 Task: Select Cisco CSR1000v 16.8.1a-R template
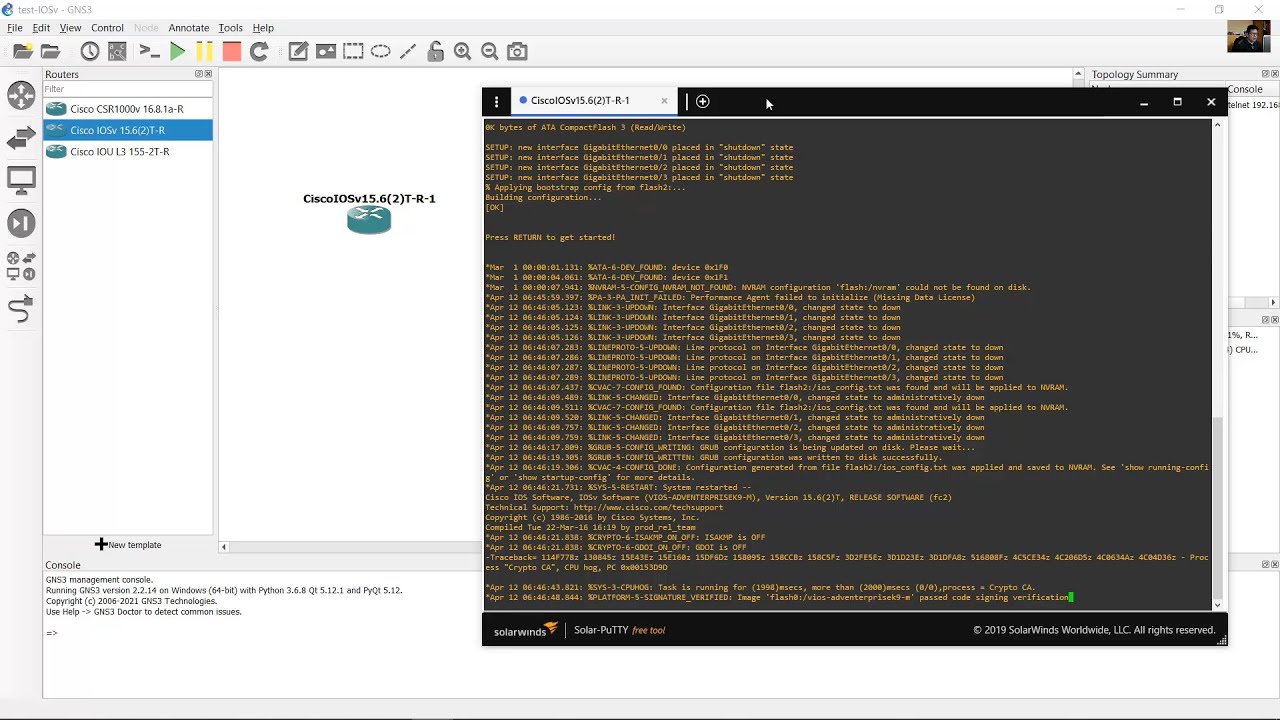pos(128,109)
